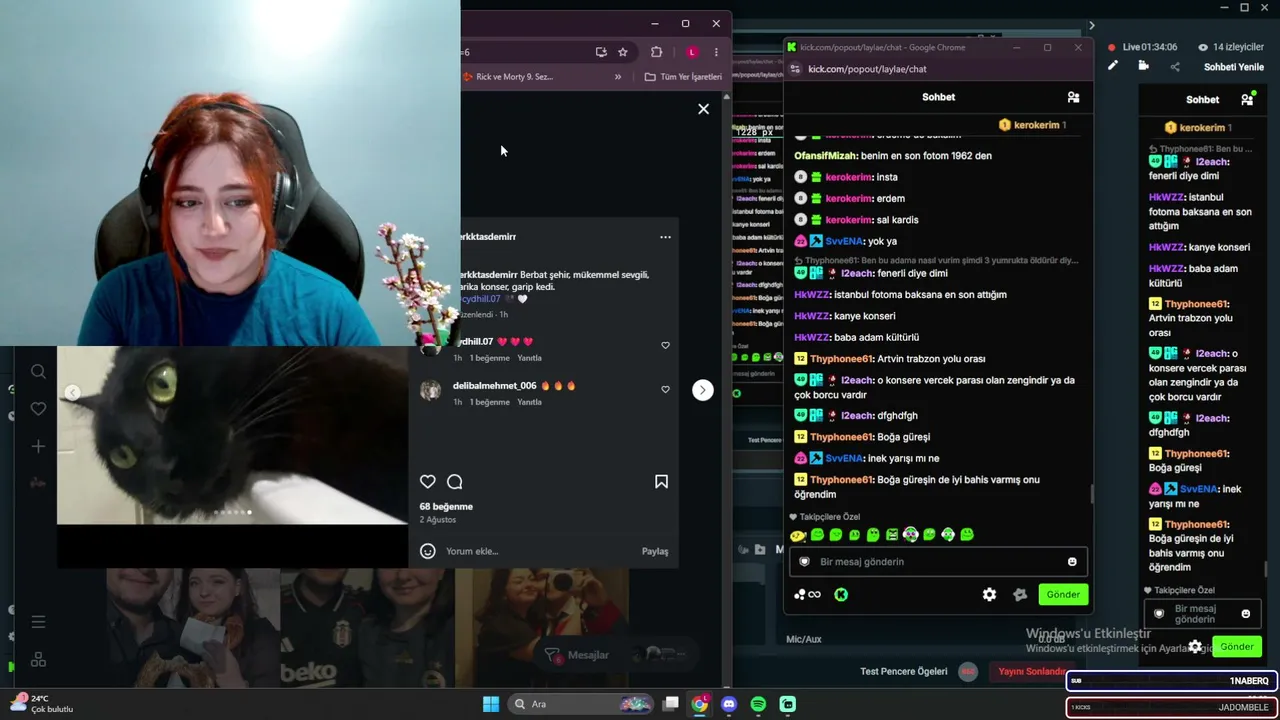Open the Streamlabs app on the taskbar
The width and height of the screenshot is (1280, 720).
[x=788, y=704]
